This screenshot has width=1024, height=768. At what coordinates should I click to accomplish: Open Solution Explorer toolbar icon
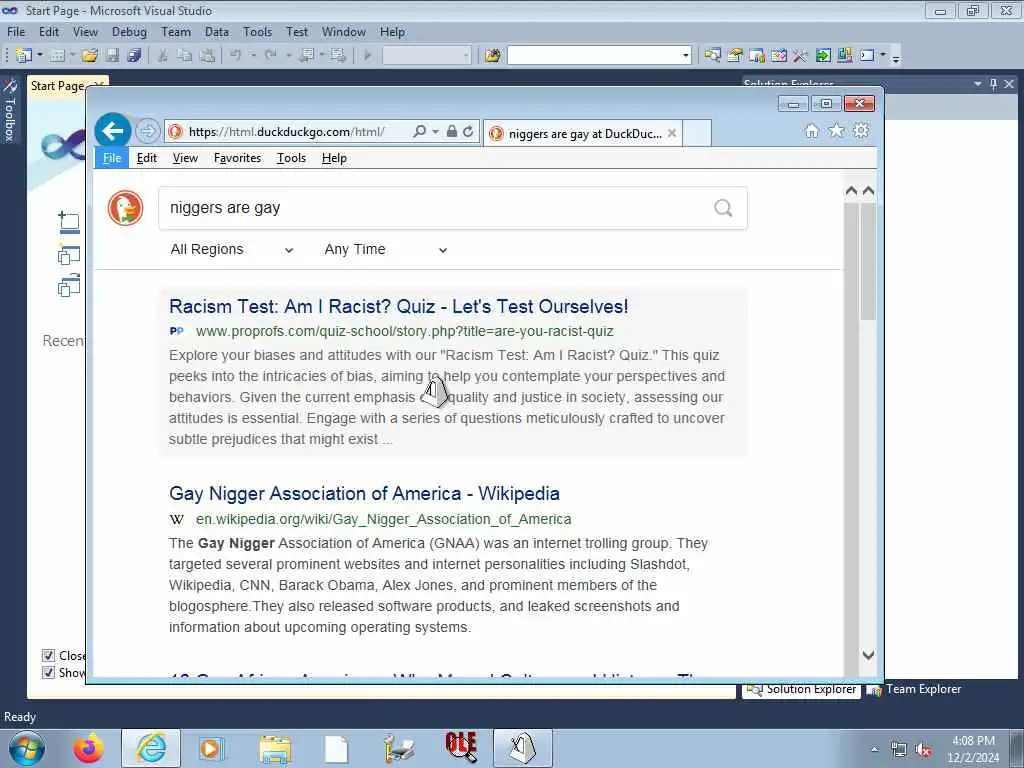712,56
